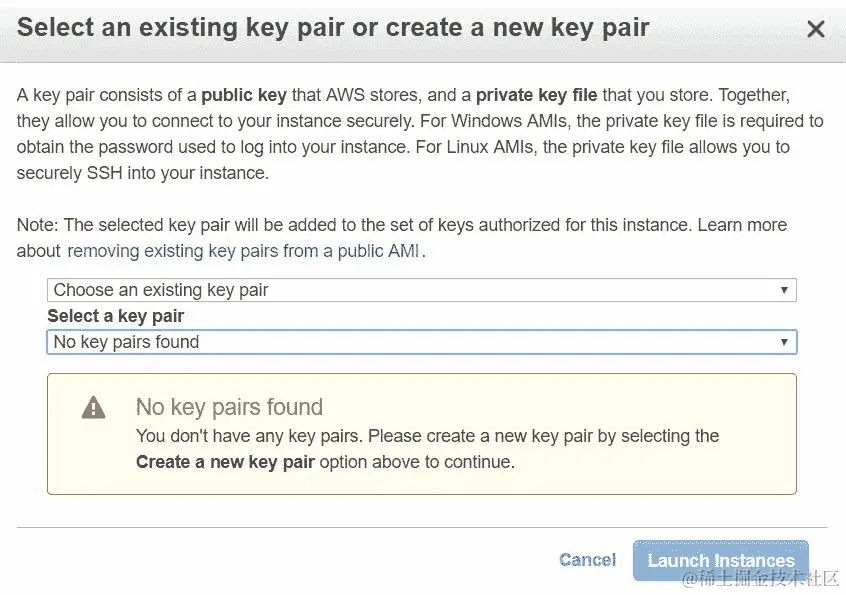Click the arrow on the key pair option dropdown

point(785,290)
